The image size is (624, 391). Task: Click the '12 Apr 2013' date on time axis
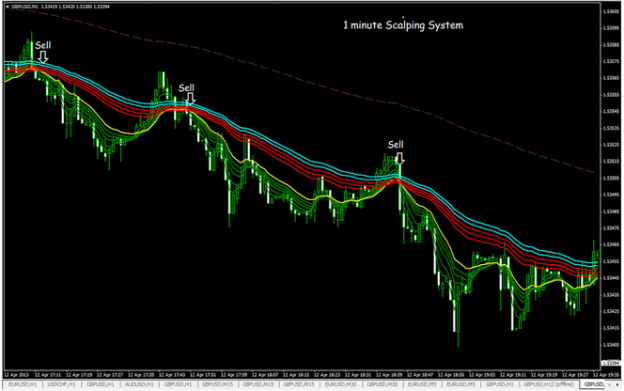tap(16, 375)
